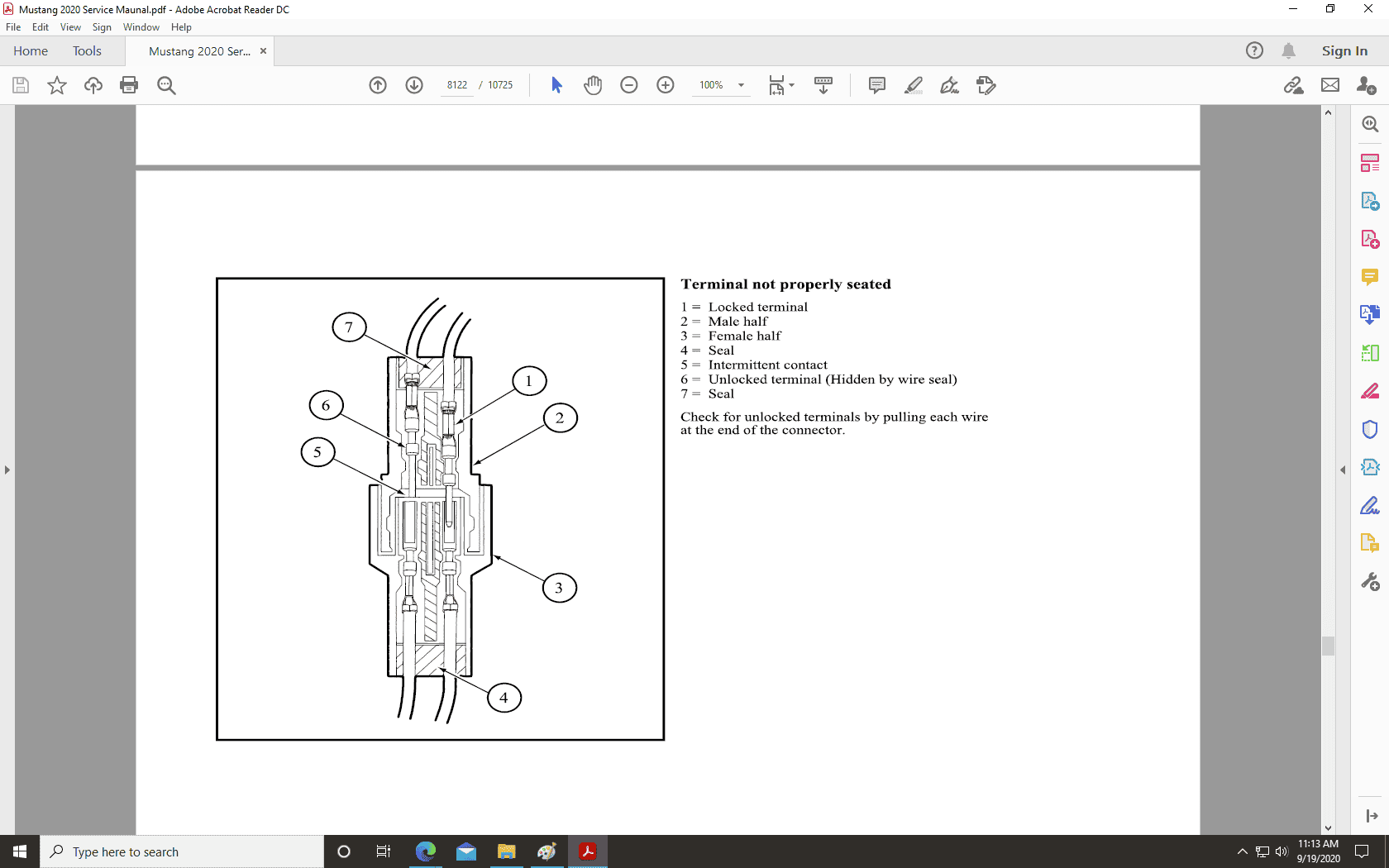The width and height of the screenshot is (1389, 868).
Task: Bookmark the document with the star icon
Action: (57, 85)
